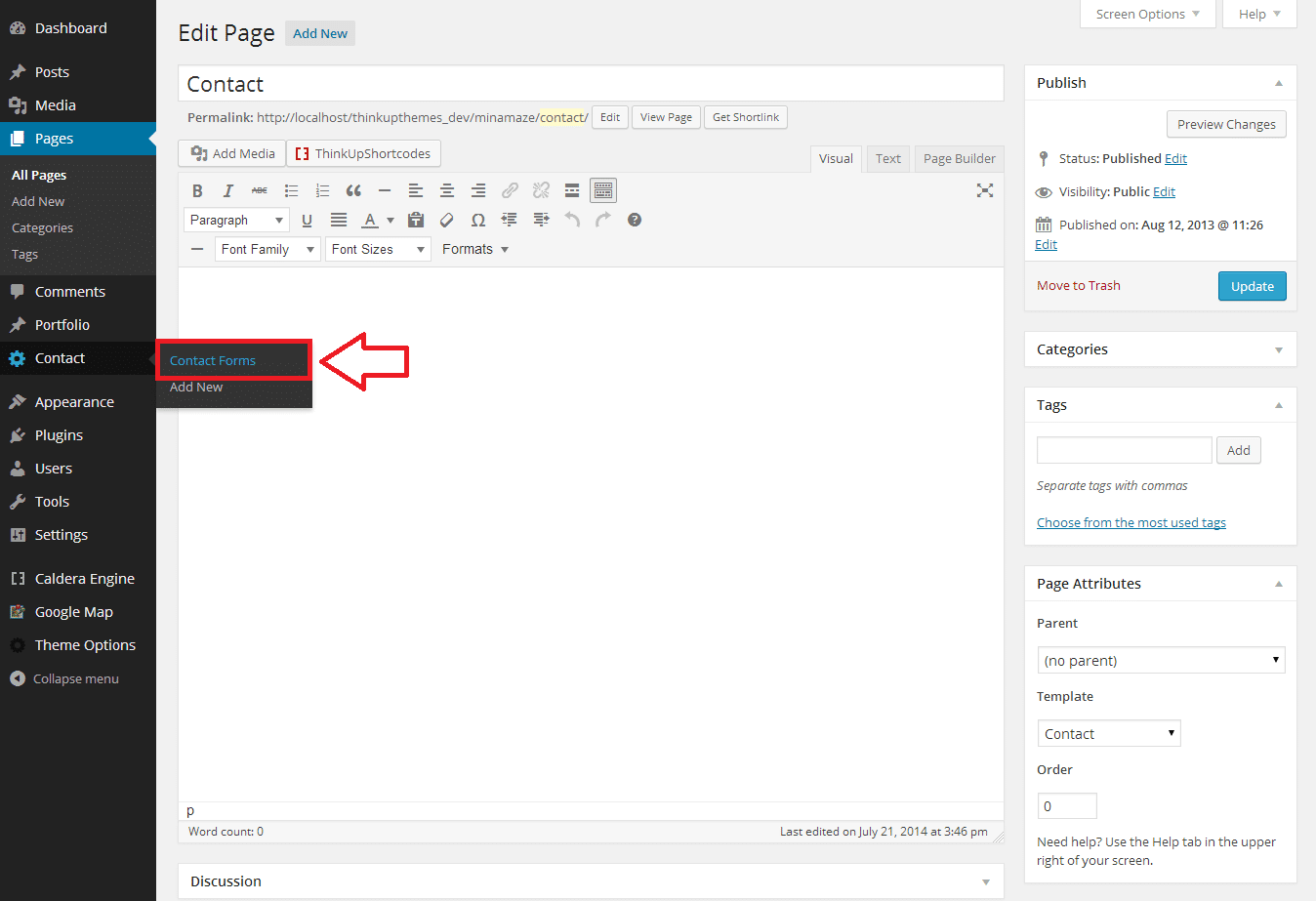Insert a blockquote
Screen dimensions: 1316x901
[353, 191]
